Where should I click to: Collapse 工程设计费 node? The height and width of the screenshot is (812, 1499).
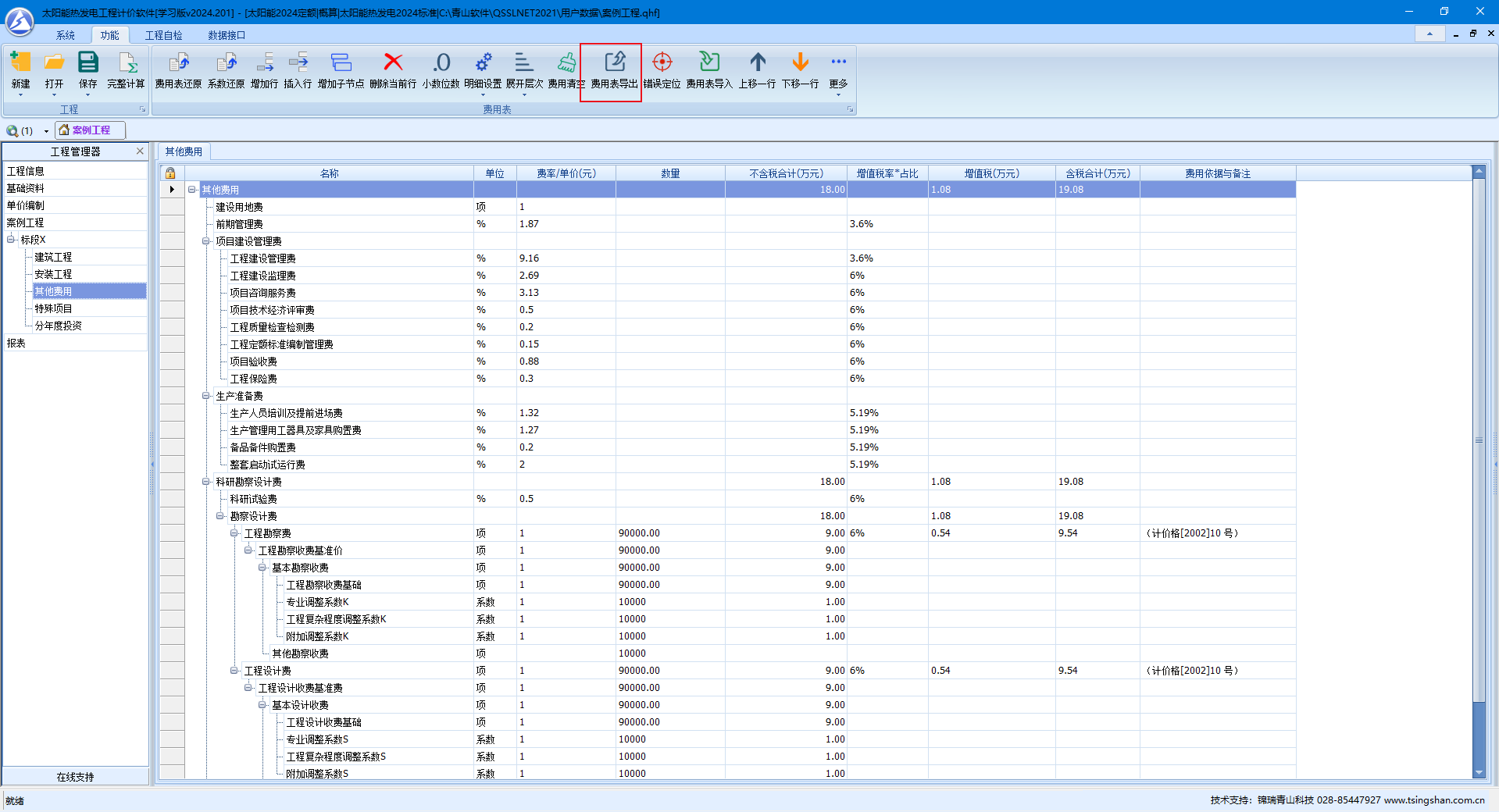coord(234,671)
